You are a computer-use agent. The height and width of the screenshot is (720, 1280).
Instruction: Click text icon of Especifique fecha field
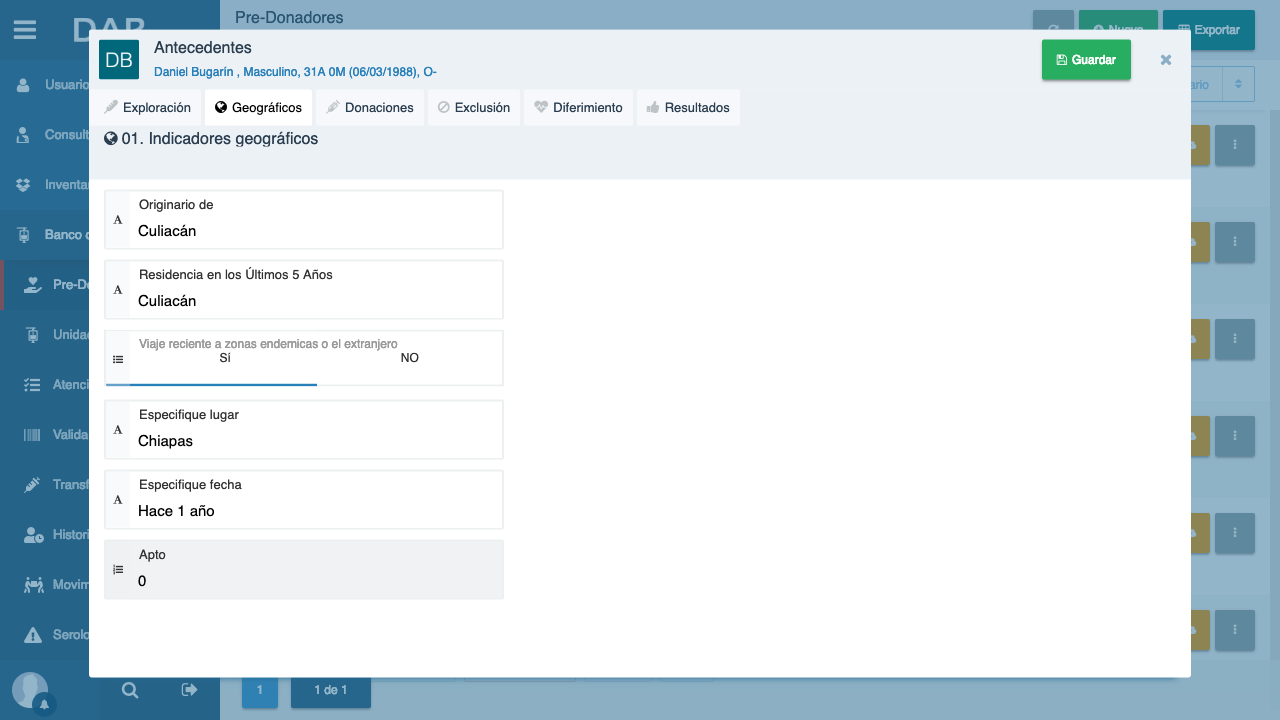[118, 499]
